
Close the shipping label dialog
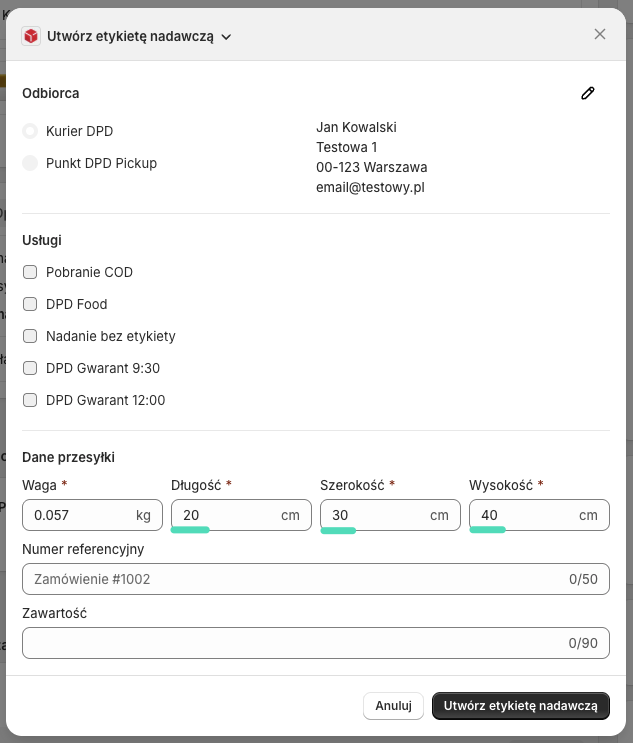(600, 34)
